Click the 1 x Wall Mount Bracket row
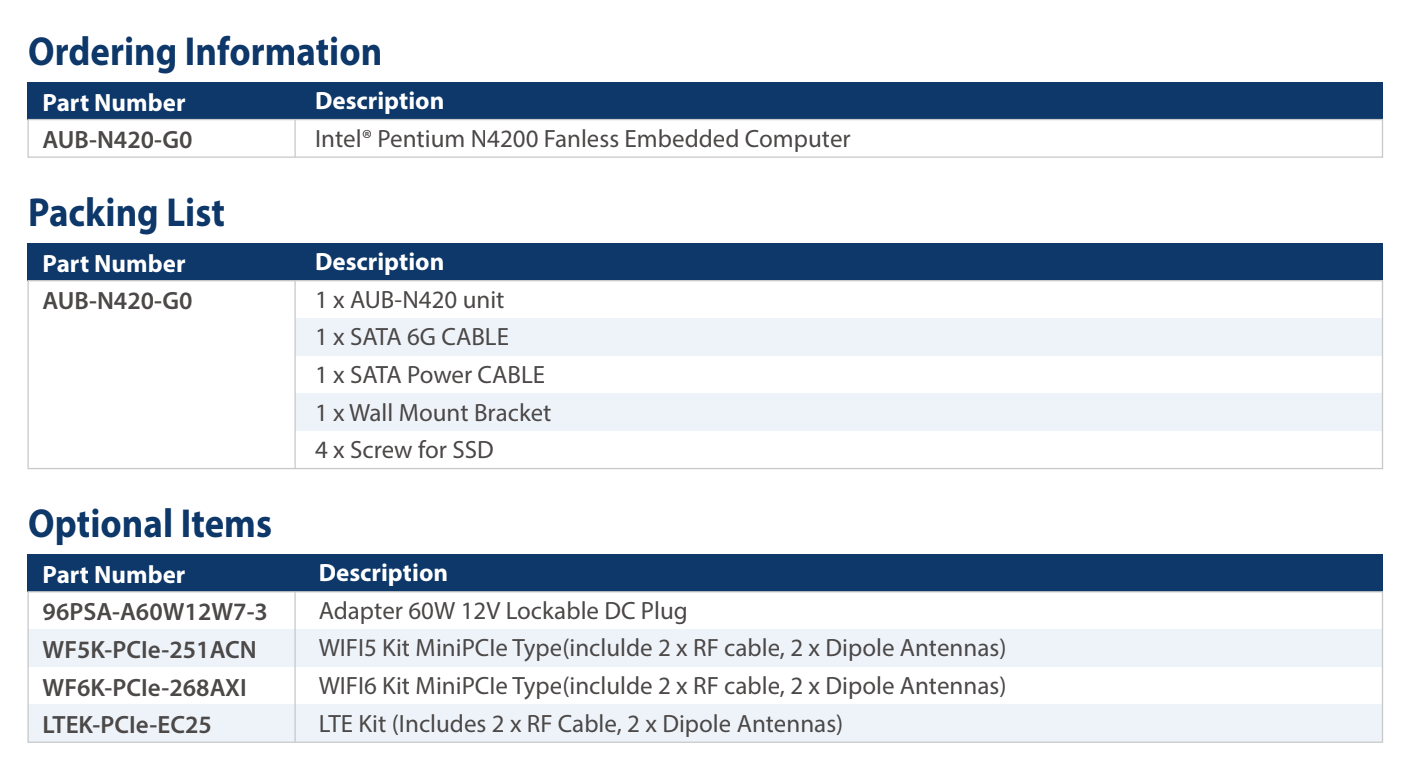 (x=433, y=412)
